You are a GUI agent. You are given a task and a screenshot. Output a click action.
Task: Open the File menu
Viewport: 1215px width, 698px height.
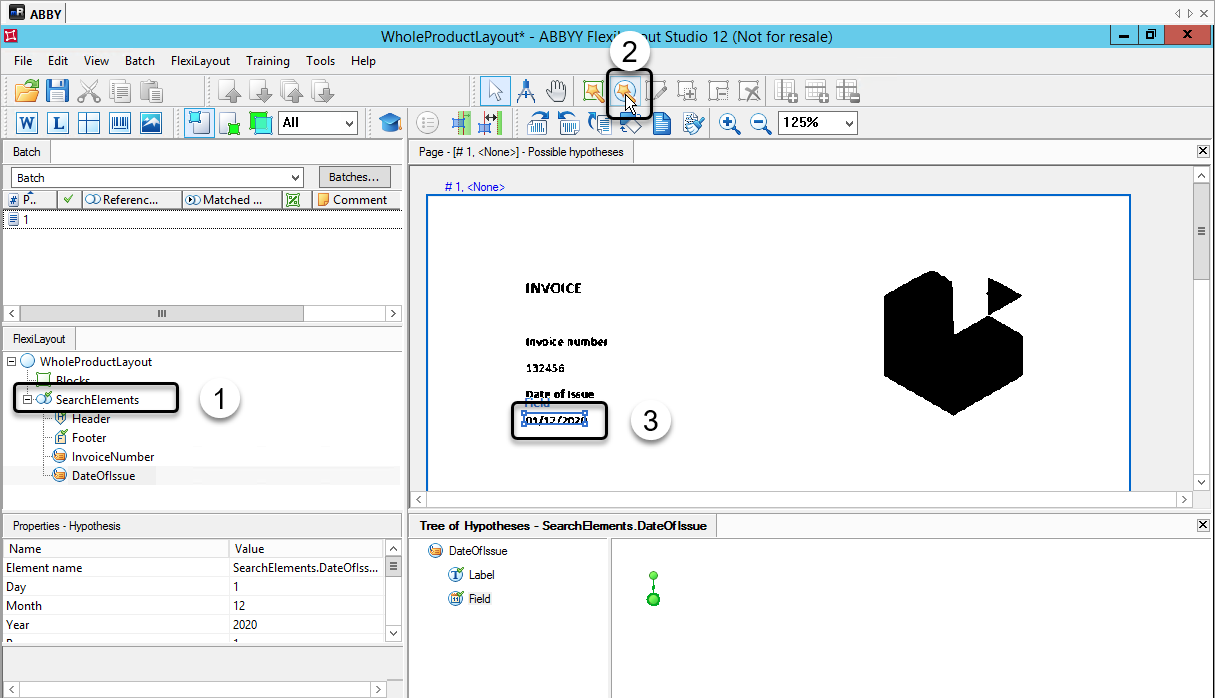(23, 61)
